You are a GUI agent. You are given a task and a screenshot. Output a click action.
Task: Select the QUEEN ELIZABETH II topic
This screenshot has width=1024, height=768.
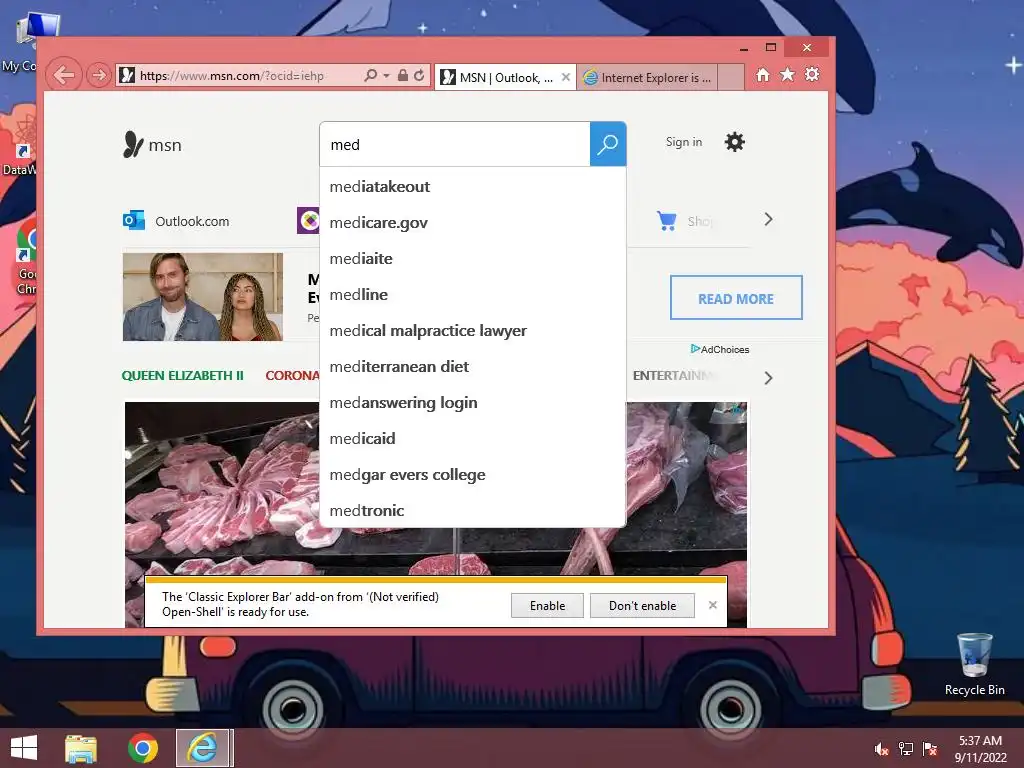(x=182, y=376)
